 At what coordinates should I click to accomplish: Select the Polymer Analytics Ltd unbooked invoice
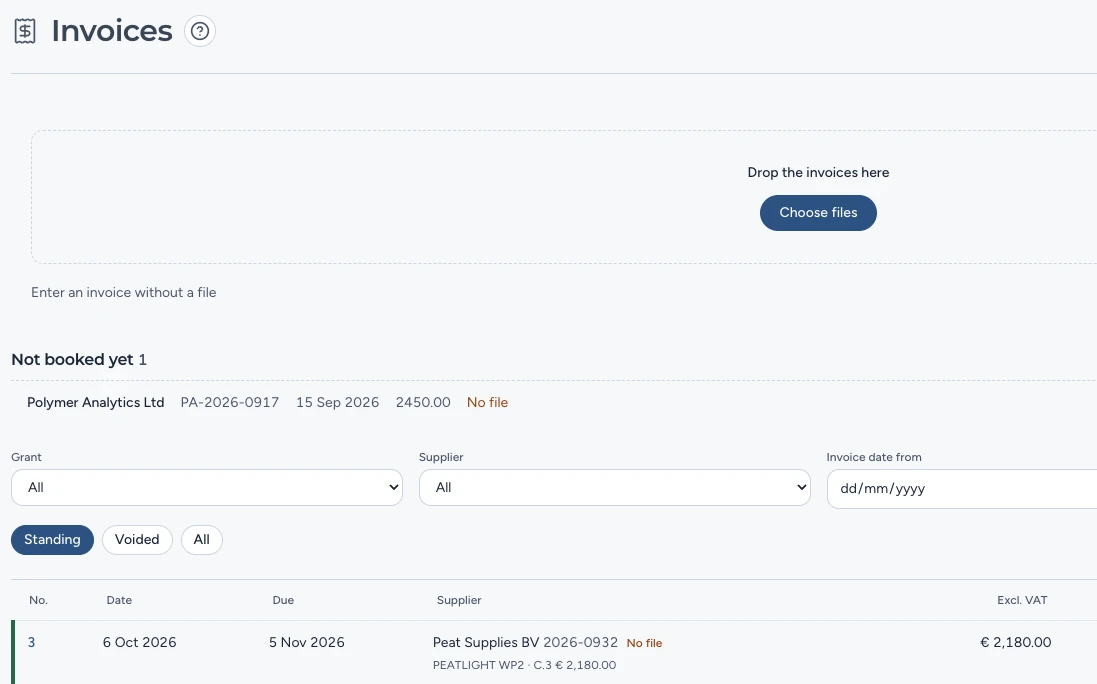(x=96, y=403)
